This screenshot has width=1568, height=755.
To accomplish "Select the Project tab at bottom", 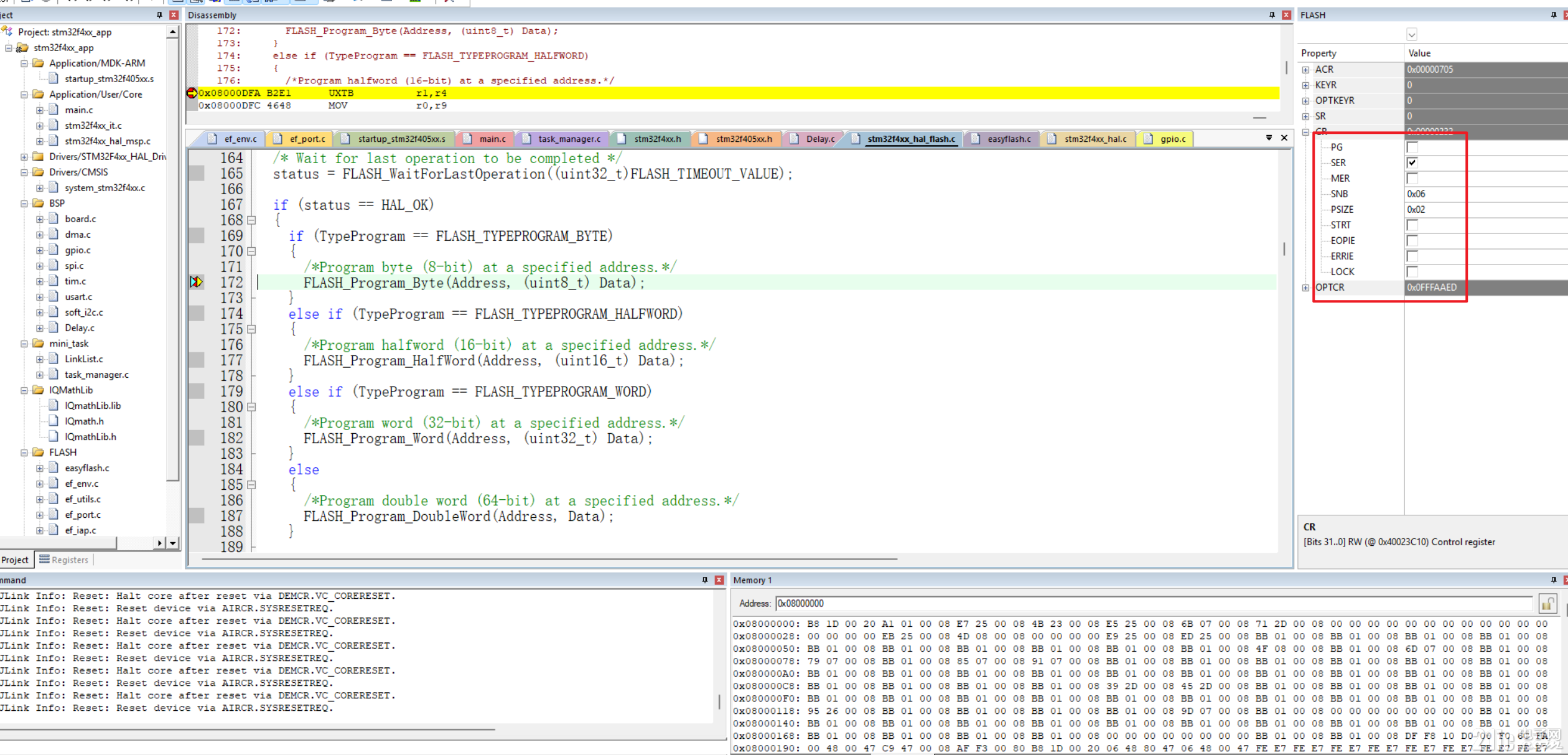I will pos(15,560).
